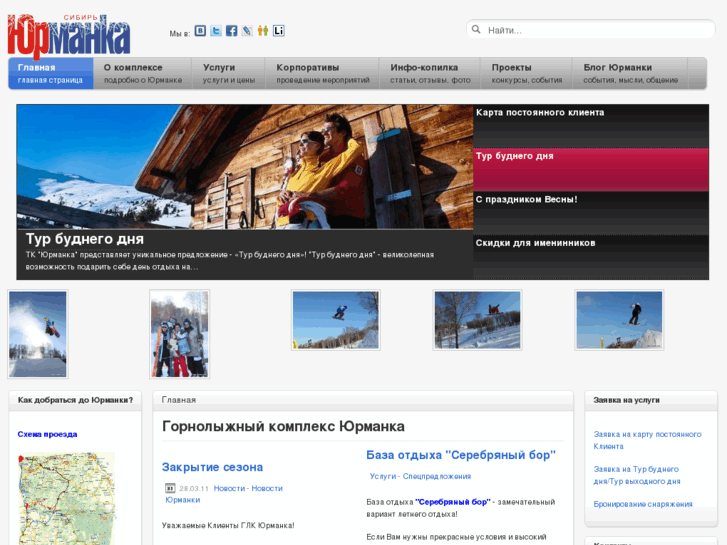Screen dimensions: 727x545
Task: Open the Блог Юрманки menu item
Action: click(x=630, y=73)
